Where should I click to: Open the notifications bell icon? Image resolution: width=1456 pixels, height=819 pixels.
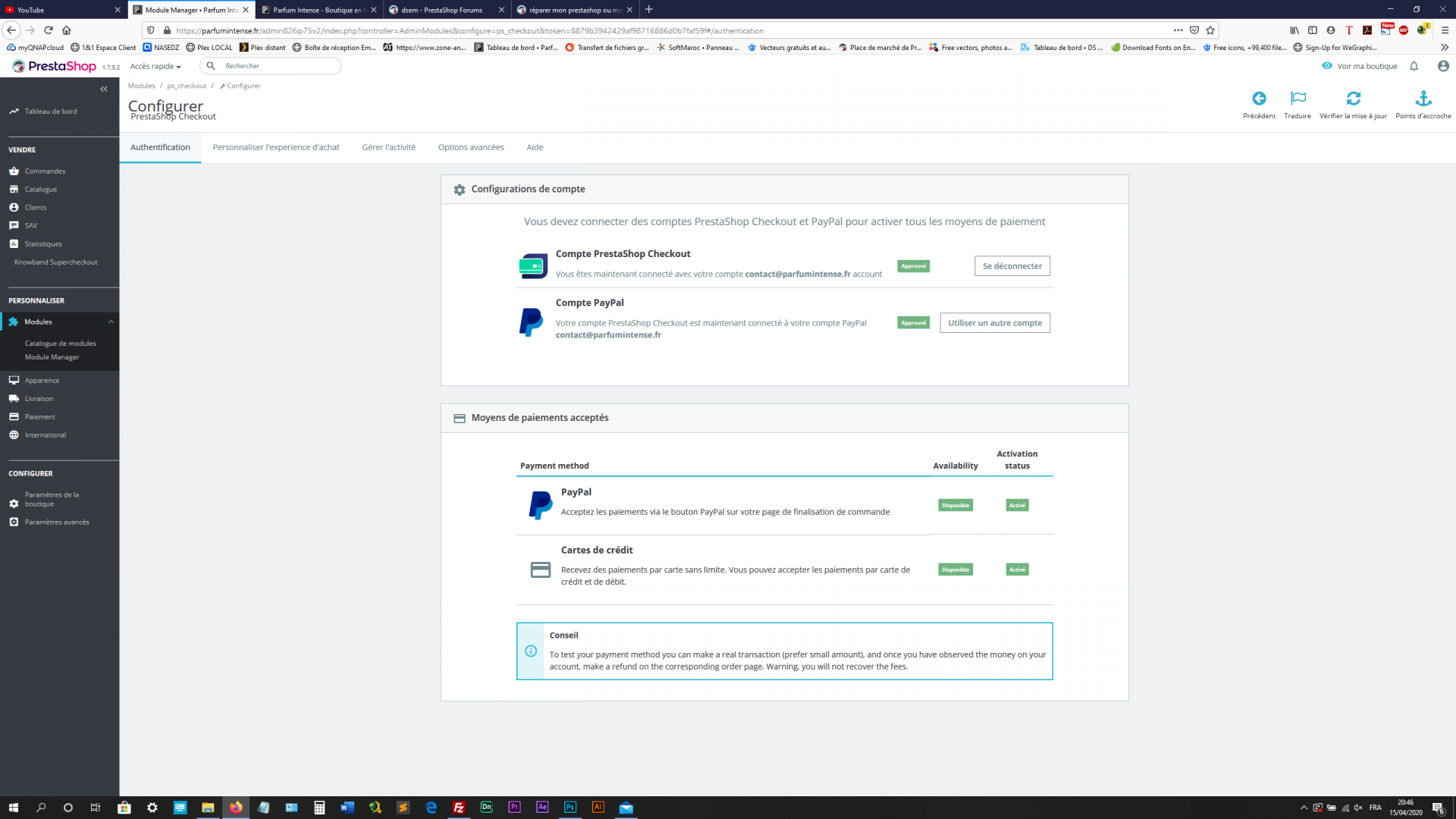pos(1414,66)
